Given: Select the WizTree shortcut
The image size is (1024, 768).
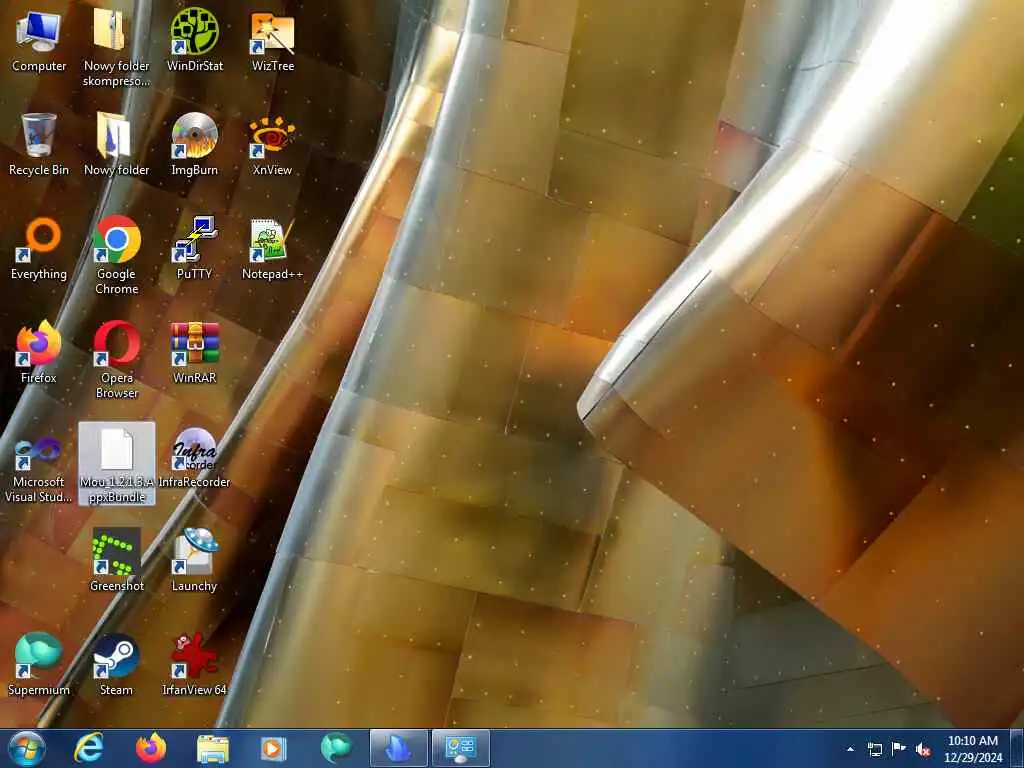Looking at the screenshot, I should [272, 40].
